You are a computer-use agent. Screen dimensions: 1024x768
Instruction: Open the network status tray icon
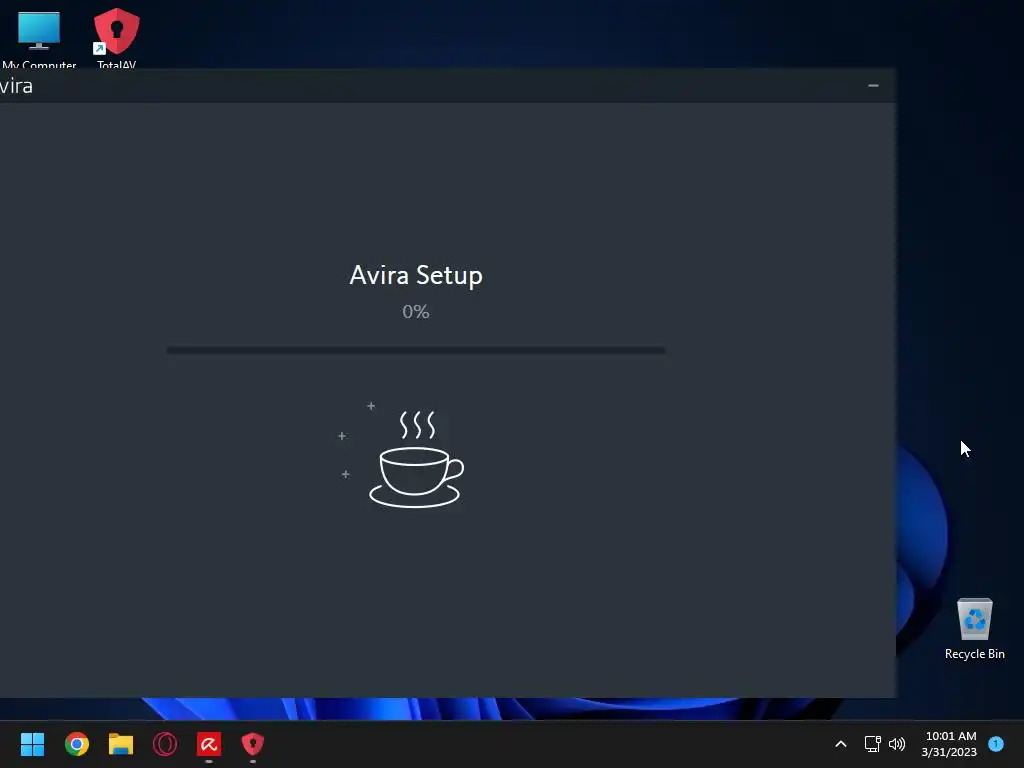click(872, 744)
